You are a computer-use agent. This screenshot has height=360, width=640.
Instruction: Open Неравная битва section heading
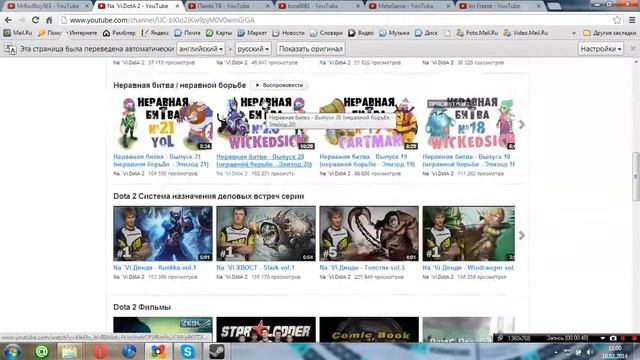180,85
